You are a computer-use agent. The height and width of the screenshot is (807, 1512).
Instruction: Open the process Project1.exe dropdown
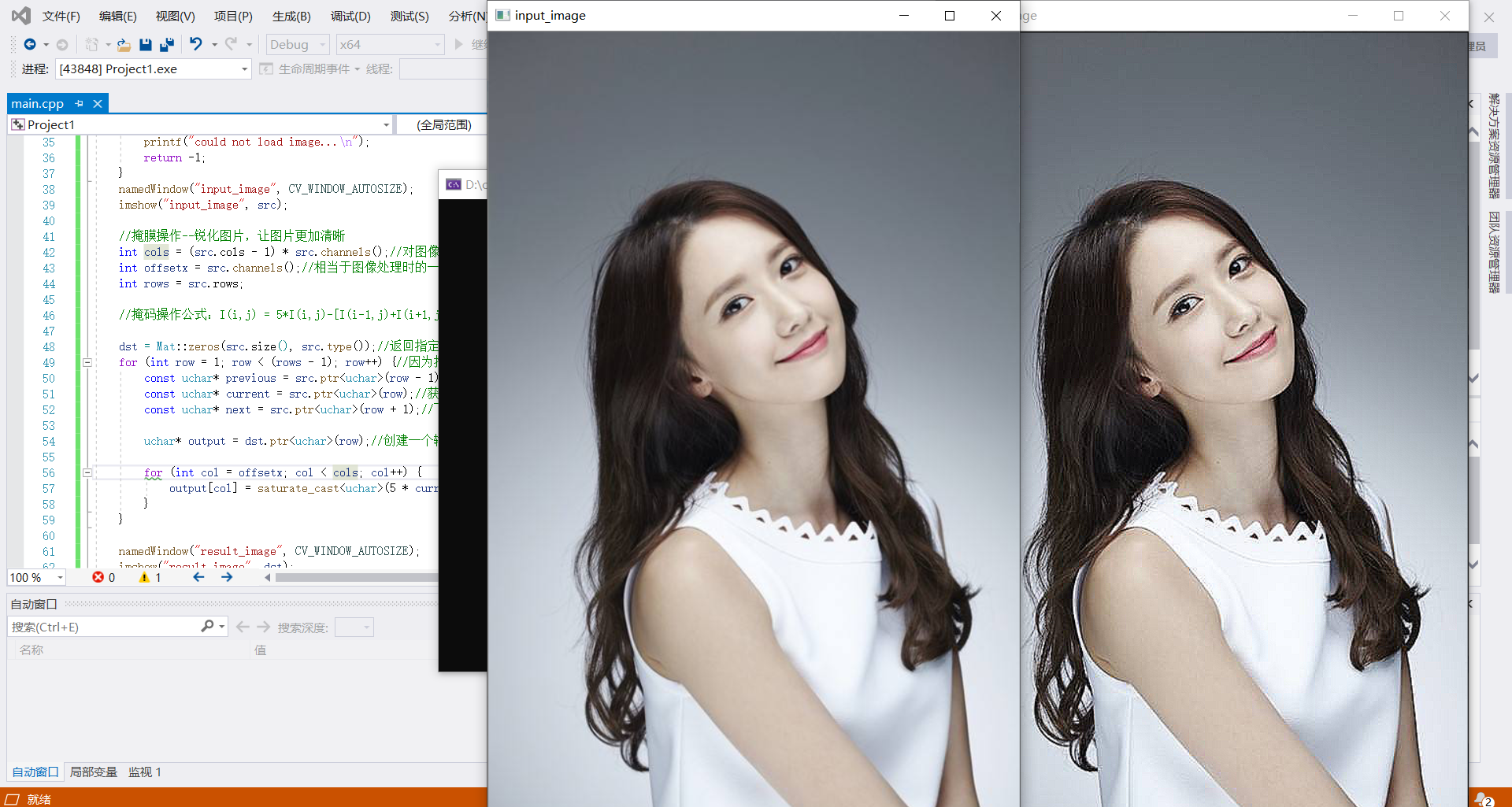(154, 69)
